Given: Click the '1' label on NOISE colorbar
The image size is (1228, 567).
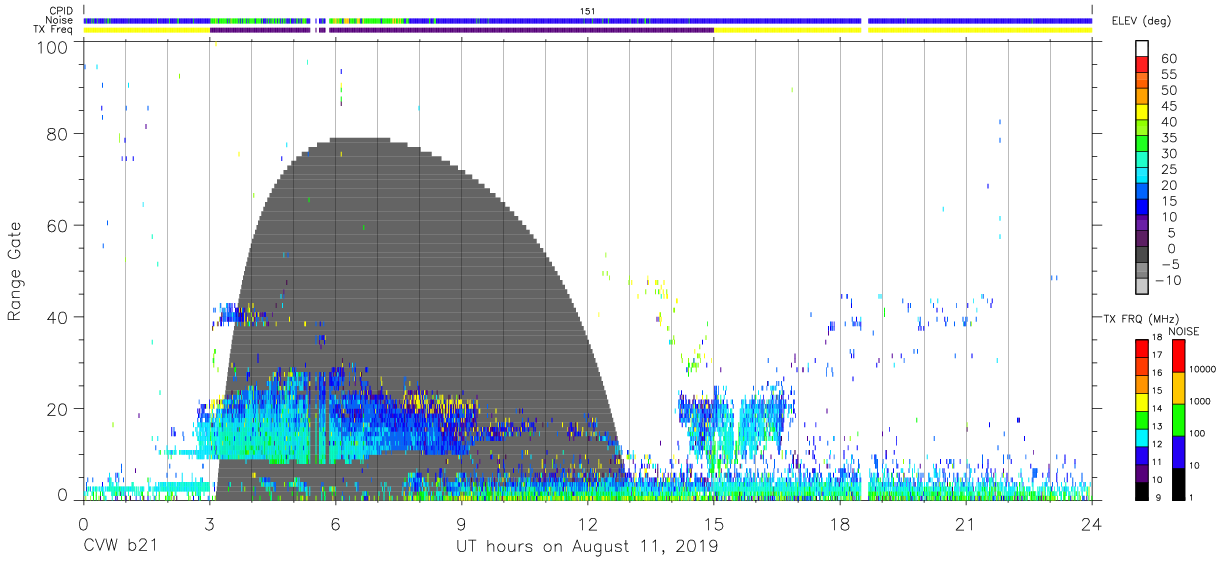Looking at the screenshot, I should point(1191,497).
